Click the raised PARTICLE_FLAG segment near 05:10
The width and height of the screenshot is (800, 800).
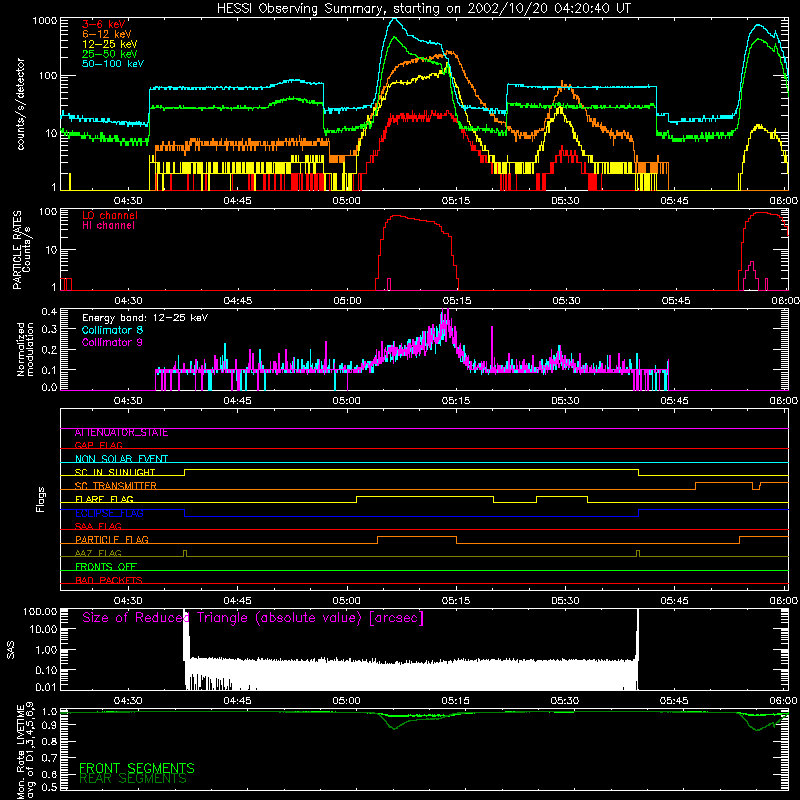tap(417, 537)
